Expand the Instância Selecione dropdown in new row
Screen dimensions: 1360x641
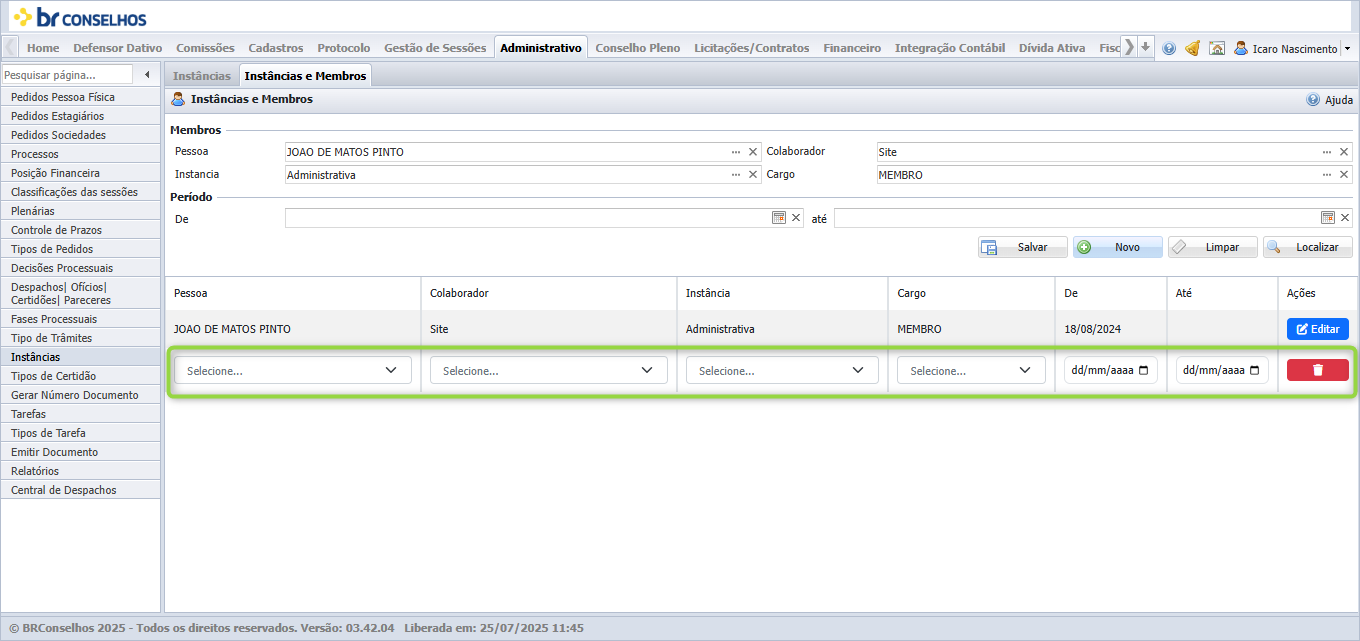tap(782, 370)
